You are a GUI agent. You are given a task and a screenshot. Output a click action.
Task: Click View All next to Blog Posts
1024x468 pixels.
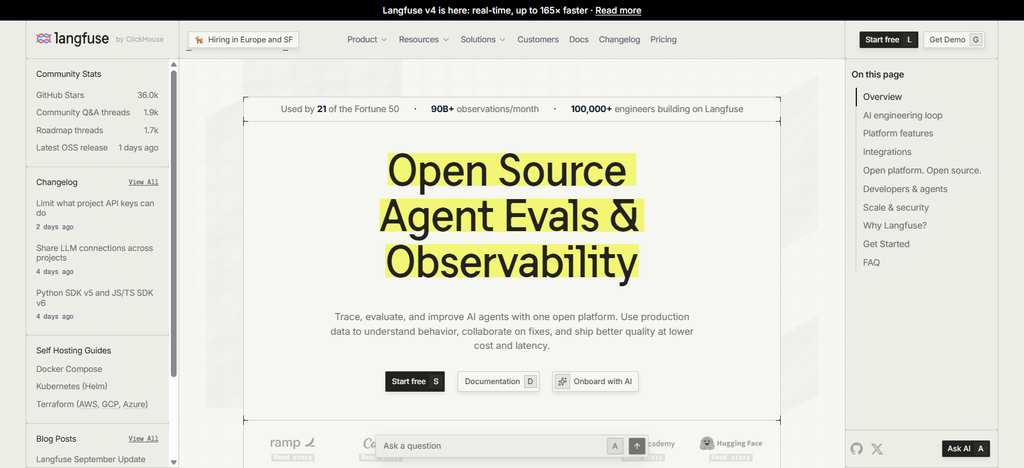pyautogui.click(x=143, y=439)
